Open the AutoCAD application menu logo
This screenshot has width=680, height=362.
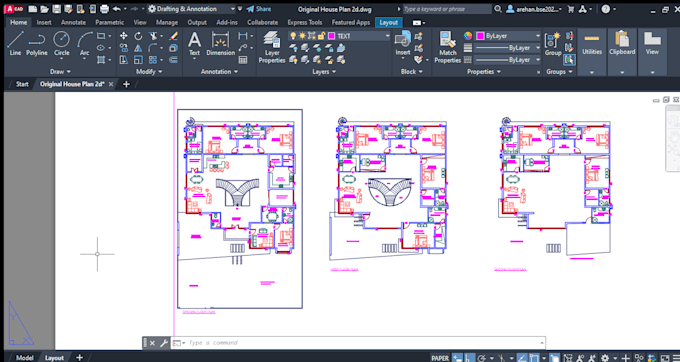coord(14,9)
